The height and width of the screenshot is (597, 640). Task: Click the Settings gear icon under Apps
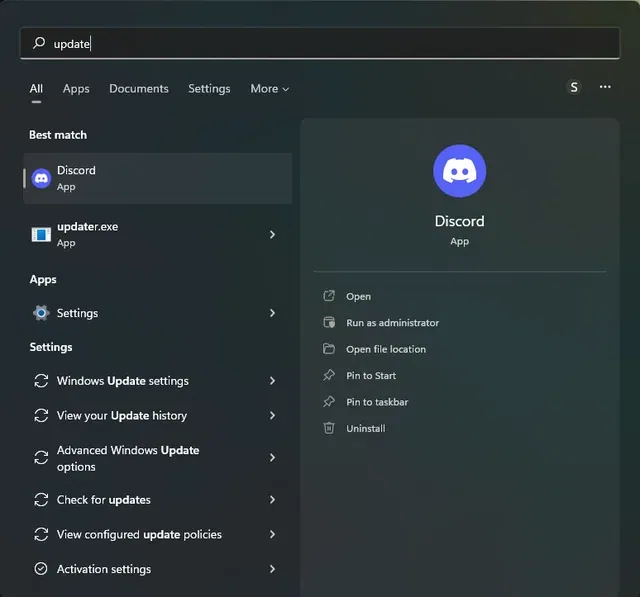[x=41, y=313]
